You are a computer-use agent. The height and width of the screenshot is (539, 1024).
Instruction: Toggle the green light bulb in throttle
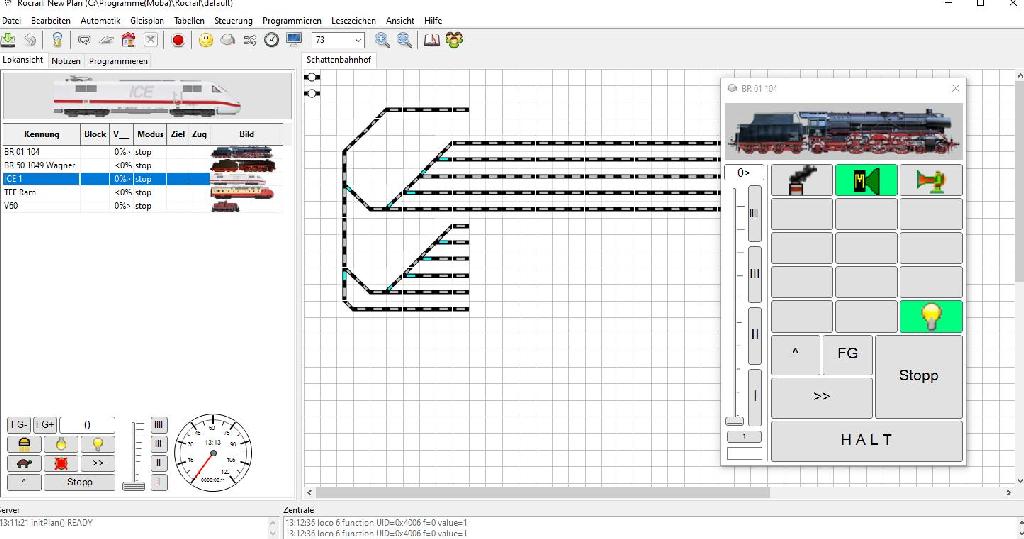click(x=930, y=316)
